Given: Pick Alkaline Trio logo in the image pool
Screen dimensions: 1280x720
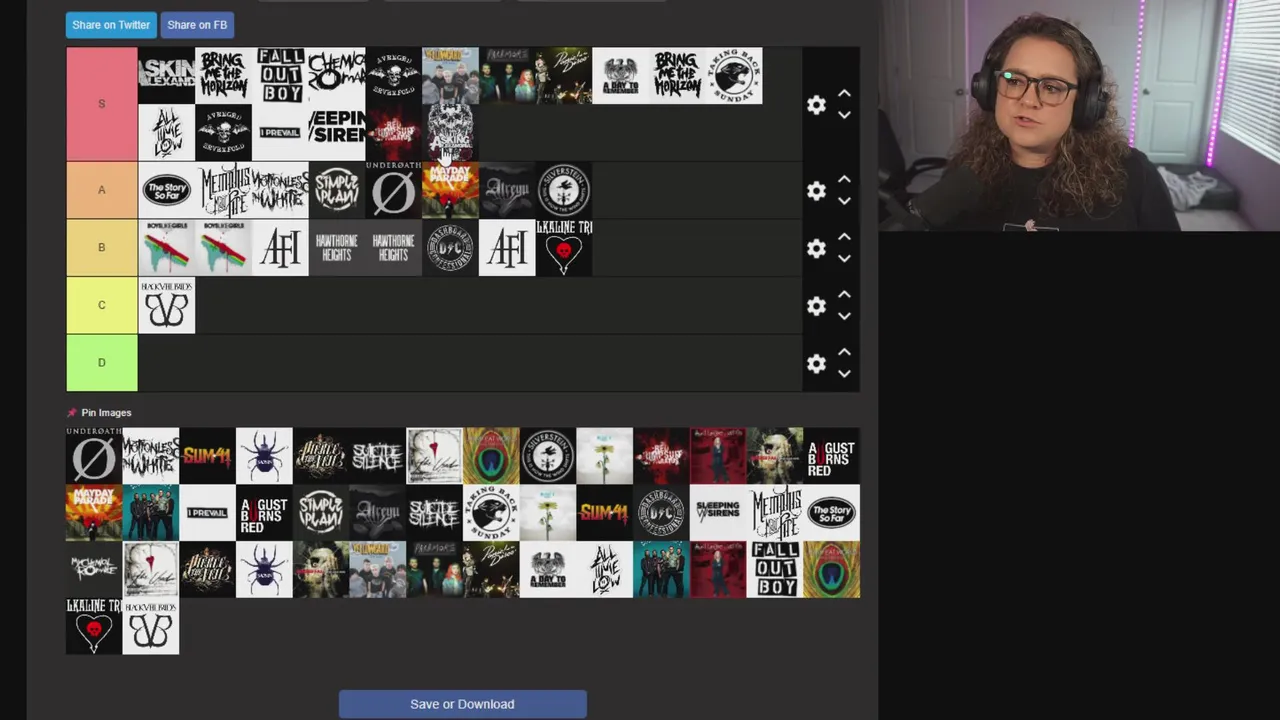Looking at the screenshot, I should click(94, 626).
